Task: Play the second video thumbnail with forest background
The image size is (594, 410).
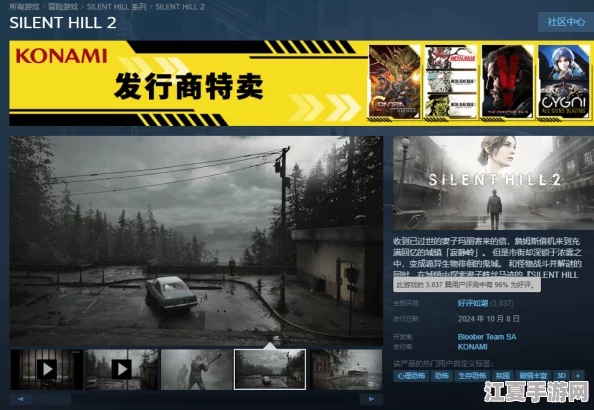Action: point(122,369)
